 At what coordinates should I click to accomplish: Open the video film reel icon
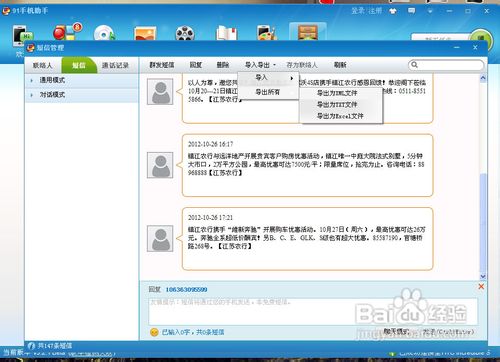(185, 33)
